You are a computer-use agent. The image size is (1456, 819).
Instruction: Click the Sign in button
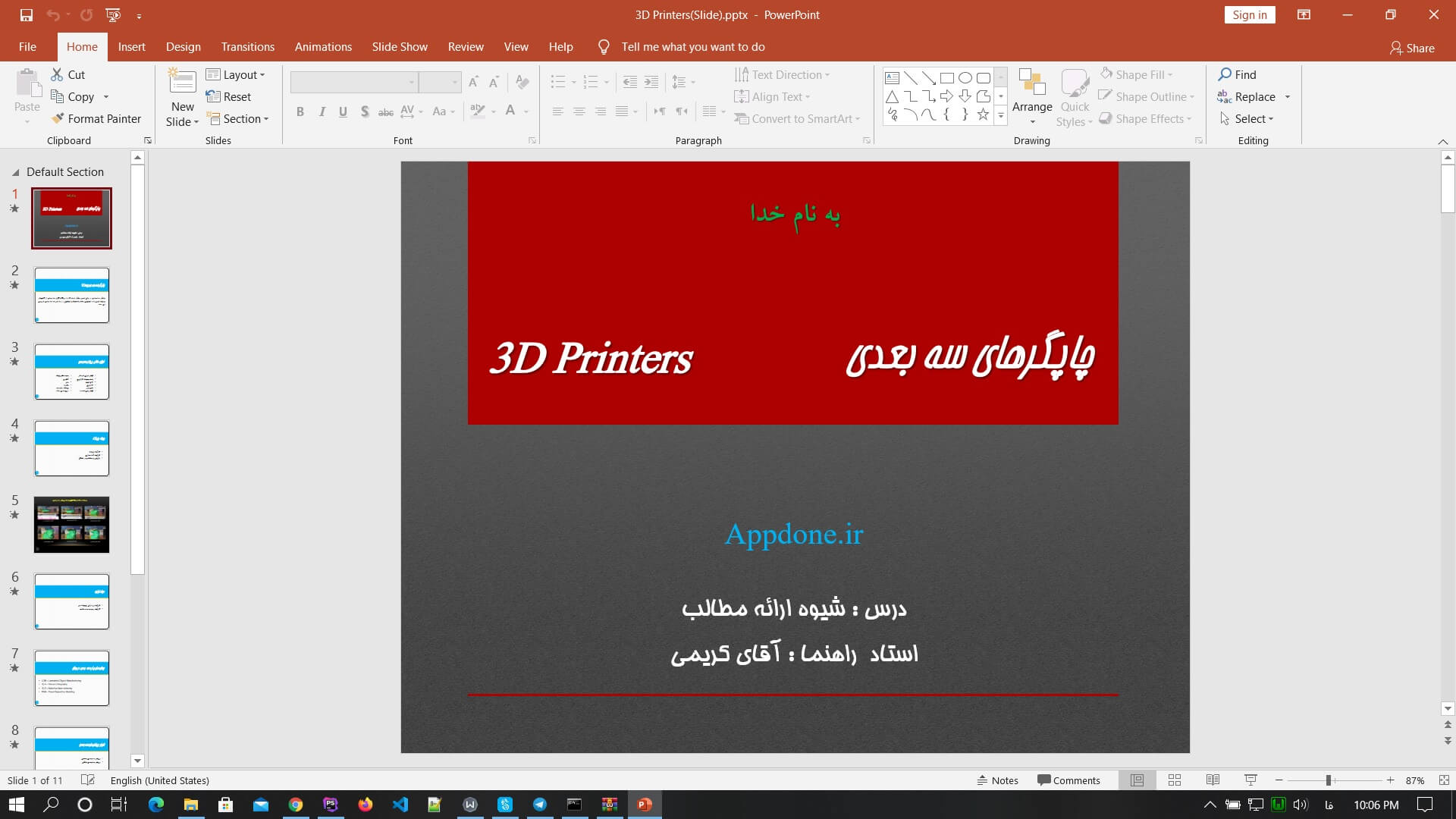tap(1249, 15)
